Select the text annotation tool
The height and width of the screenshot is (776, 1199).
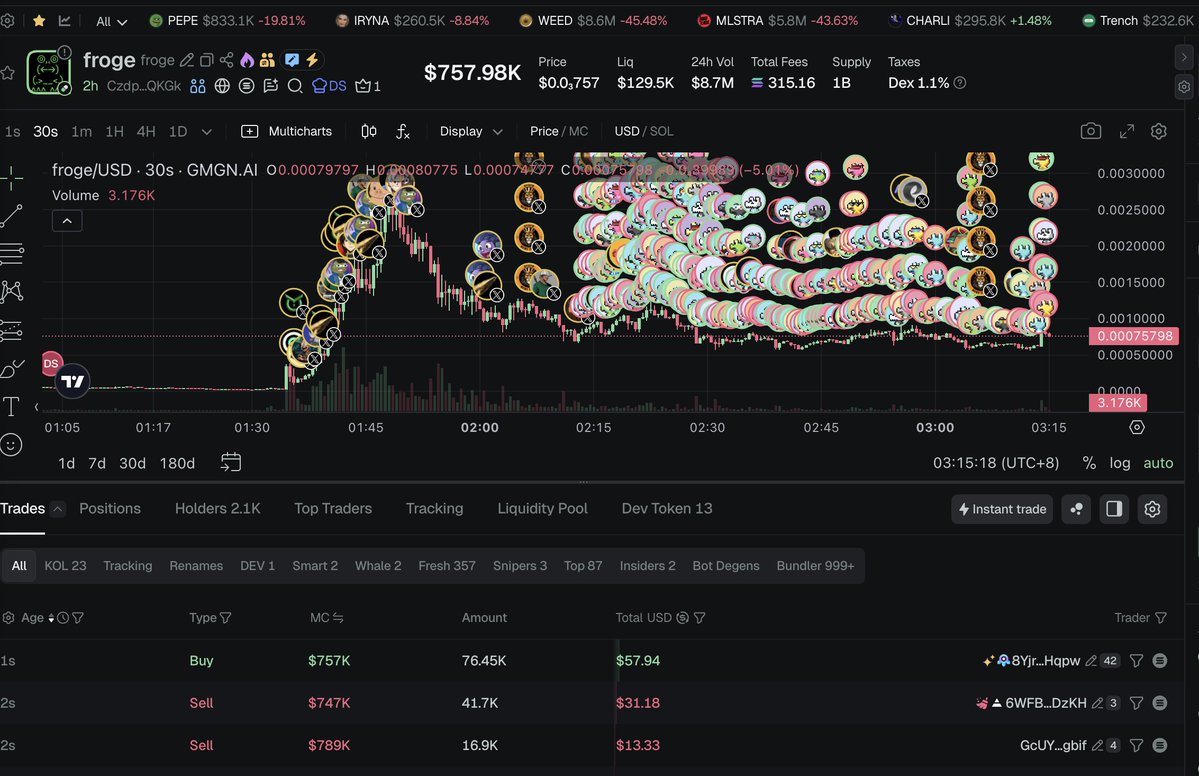(11, 406)
